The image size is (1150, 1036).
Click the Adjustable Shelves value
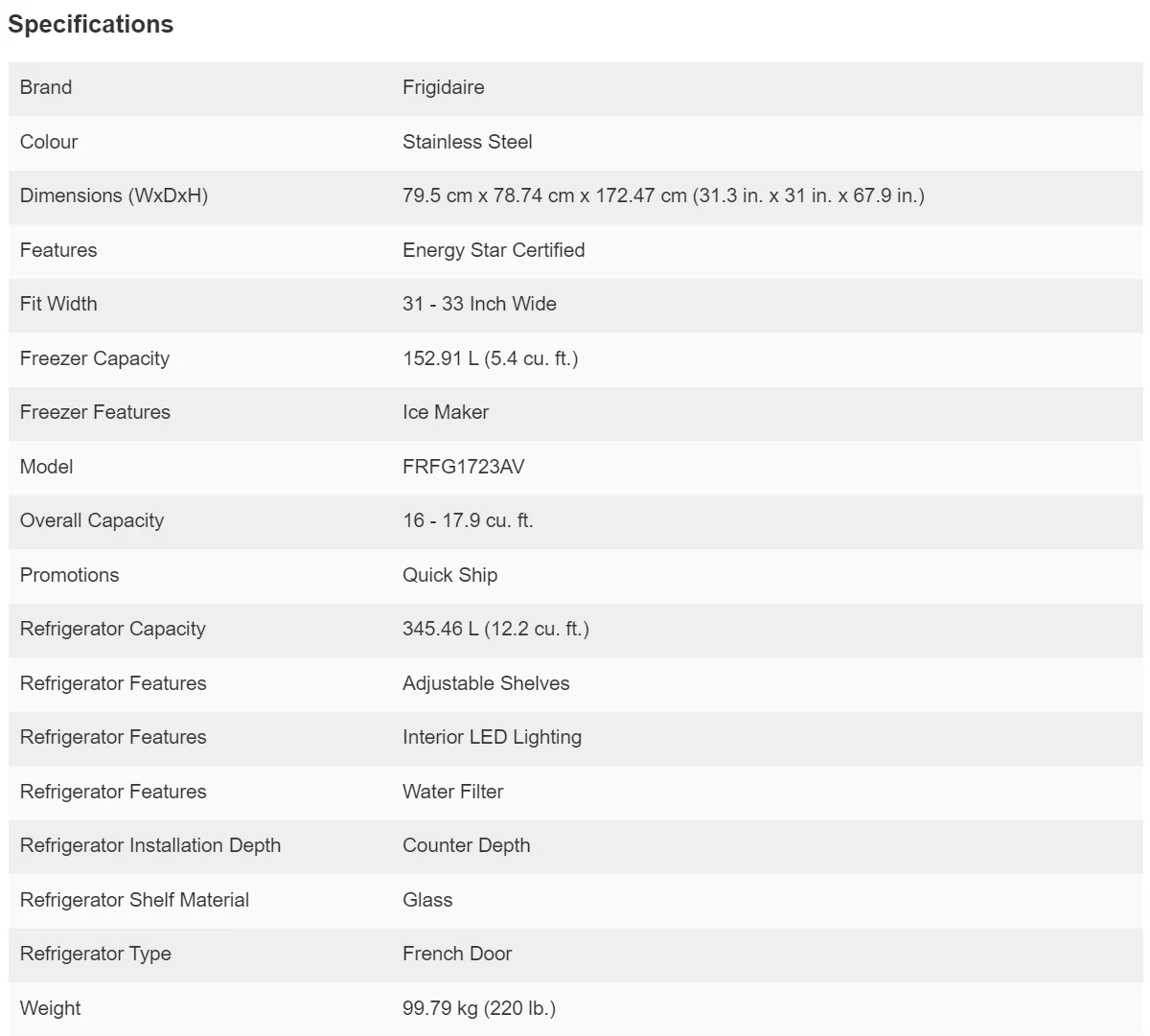pos(486,683)
